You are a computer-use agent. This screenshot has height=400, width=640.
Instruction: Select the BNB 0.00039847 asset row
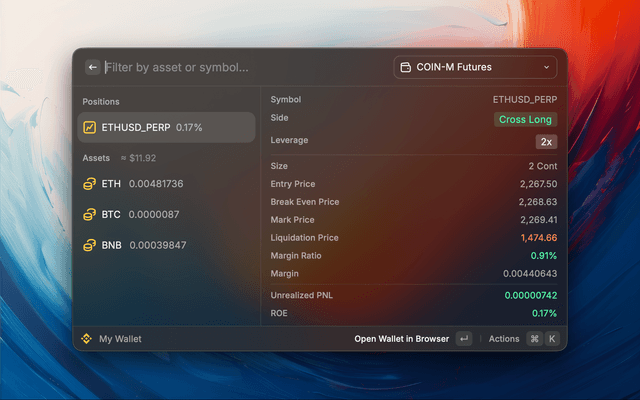pyautogui.click(x=166, y=245)
